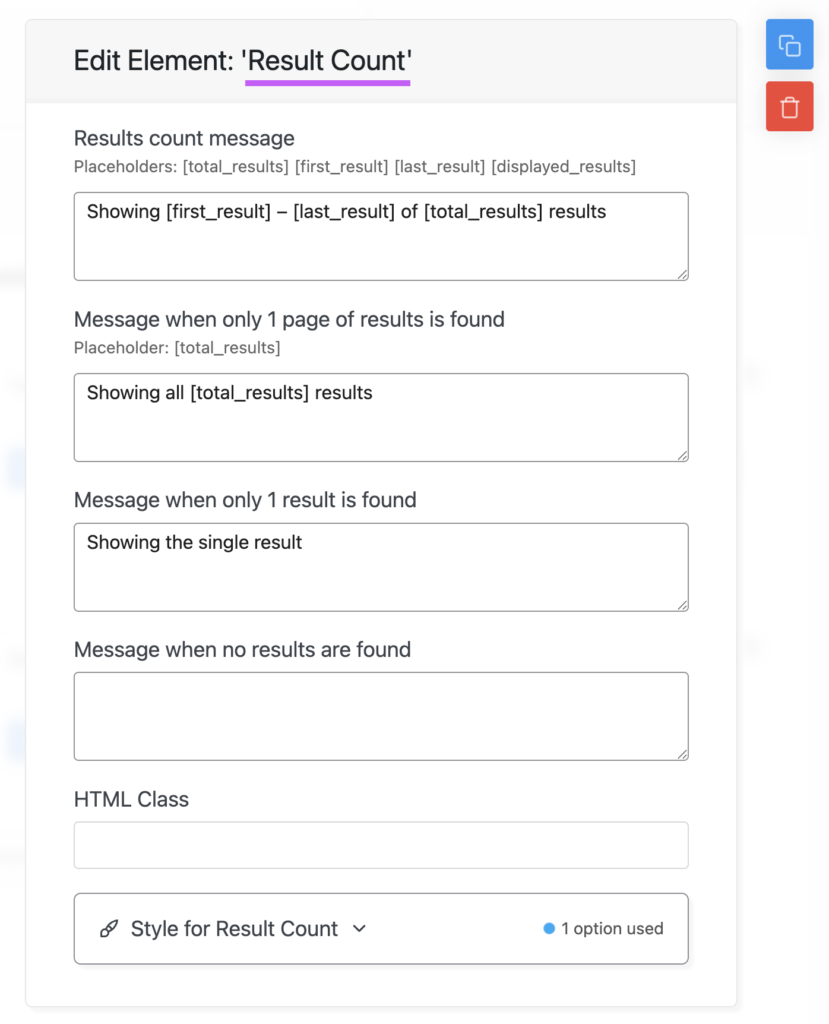Grab resize handle of single result message box
The height and width of the screenshot is (1024, 829).
[x=682, y=605]
